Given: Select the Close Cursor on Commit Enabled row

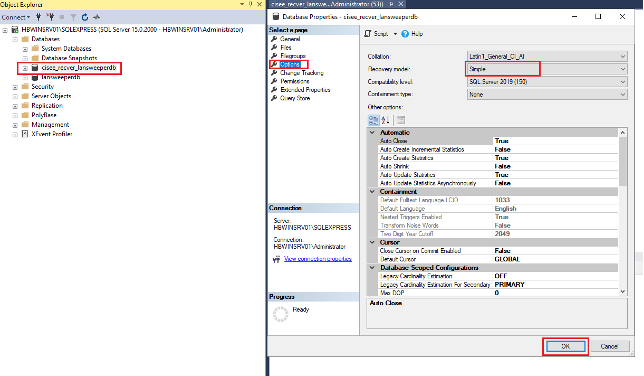Looking at the screenshot, I should tap(498, 251).
